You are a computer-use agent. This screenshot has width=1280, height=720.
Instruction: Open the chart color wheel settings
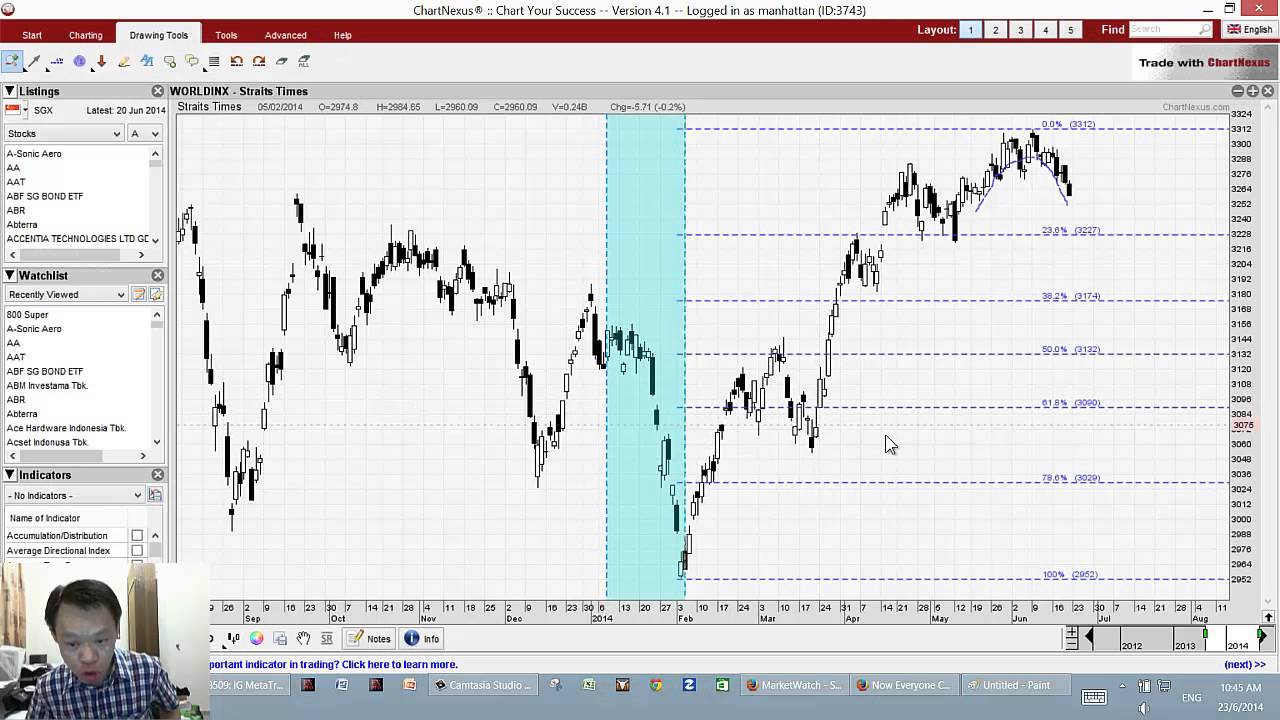tap(256, 639)
